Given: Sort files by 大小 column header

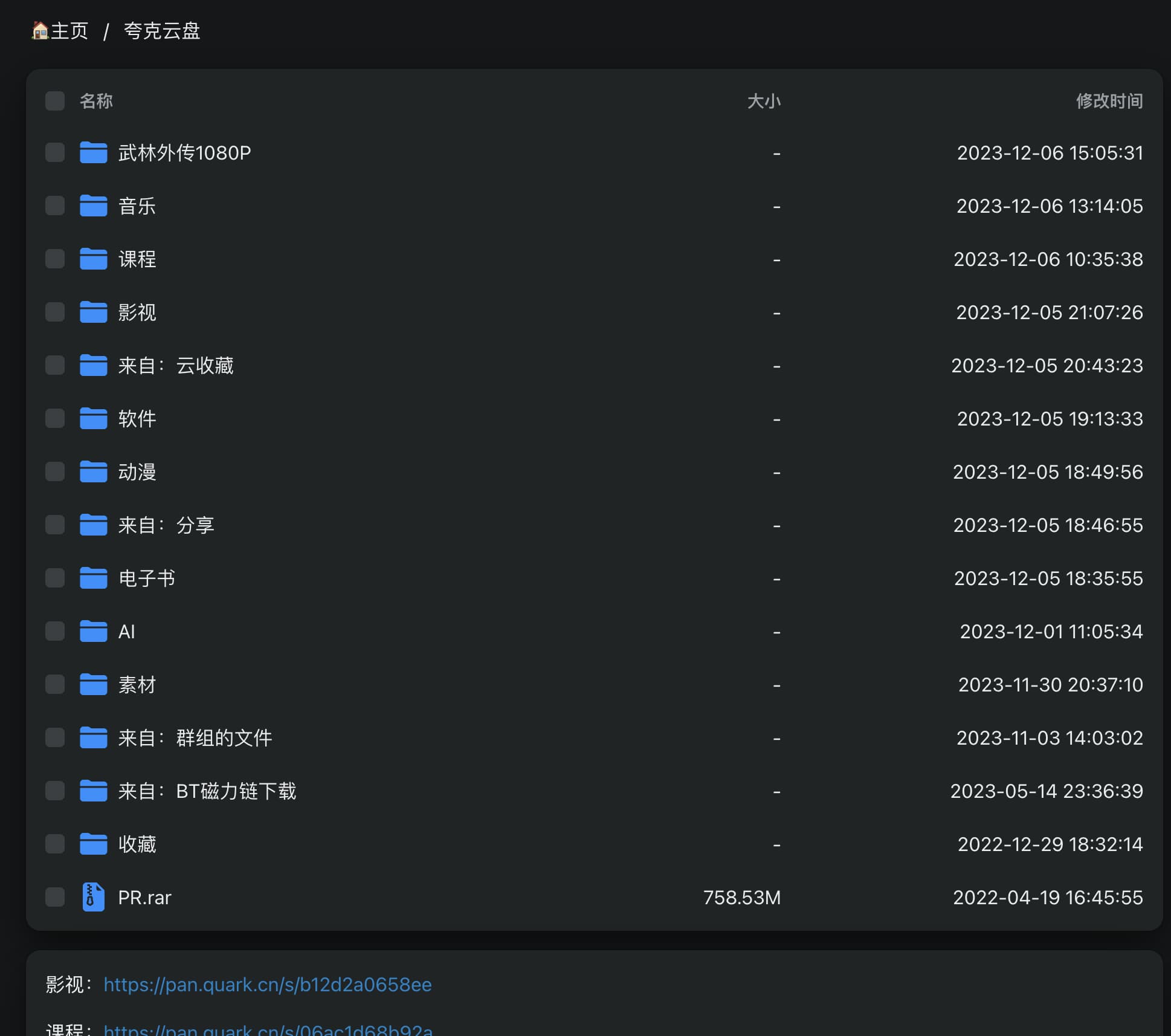Looking at the screenshot, I should coord(764,101).
